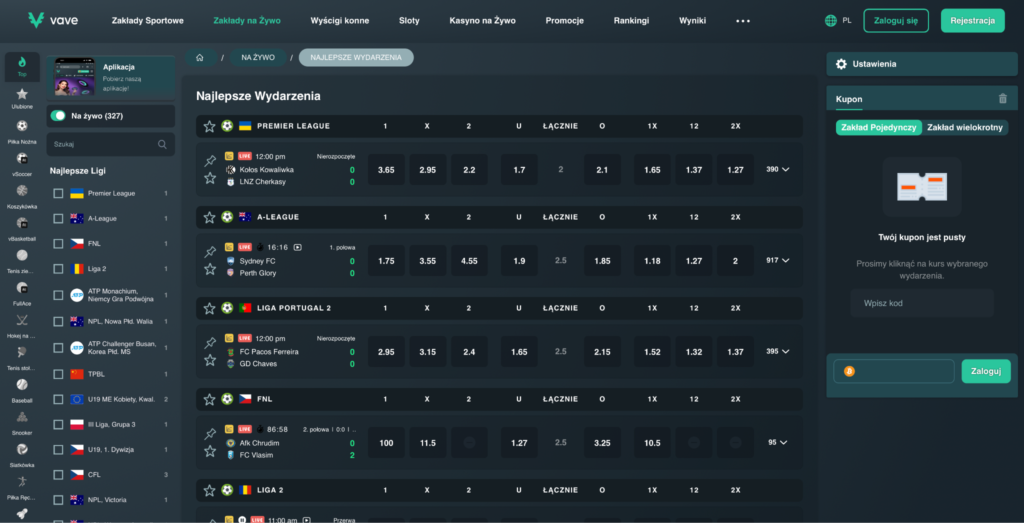Toggle the Na żywo (327) switch
This screenshot has height=523, width=1024.
tap(58, 116)
